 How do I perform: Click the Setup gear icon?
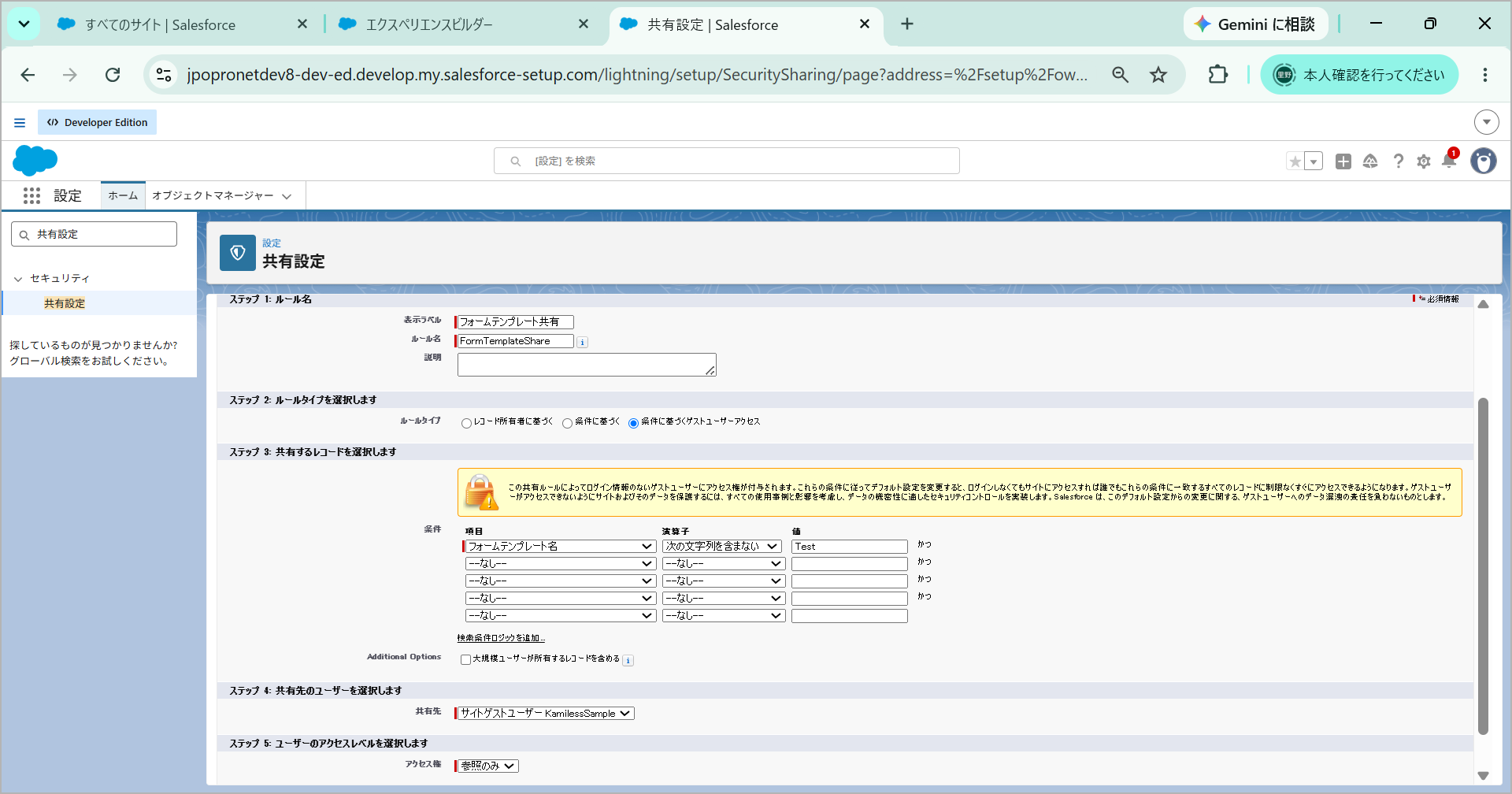point(1424,161)
